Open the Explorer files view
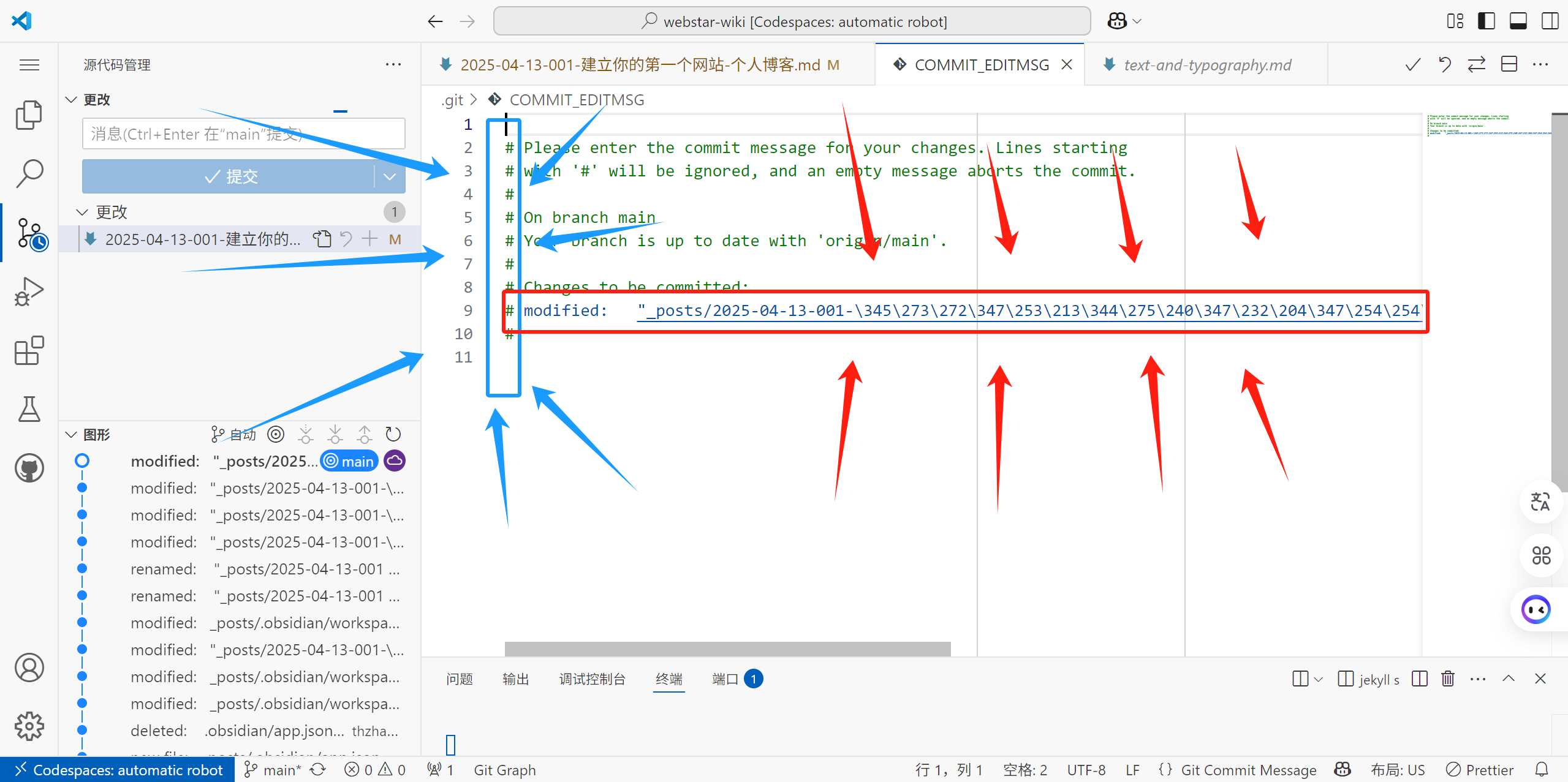This screenshot has width=1568, height=782. [x=29, y=115]
